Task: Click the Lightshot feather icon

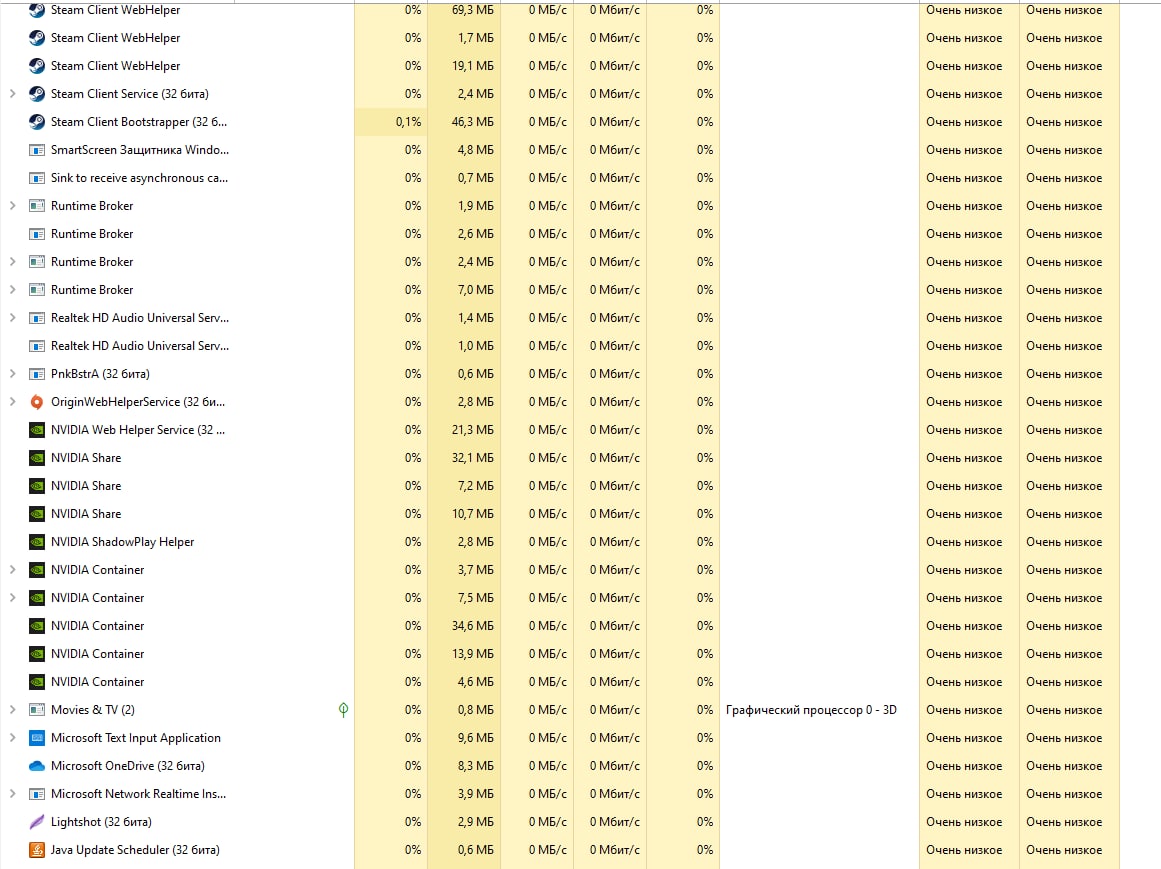Action: click(36, 822)
